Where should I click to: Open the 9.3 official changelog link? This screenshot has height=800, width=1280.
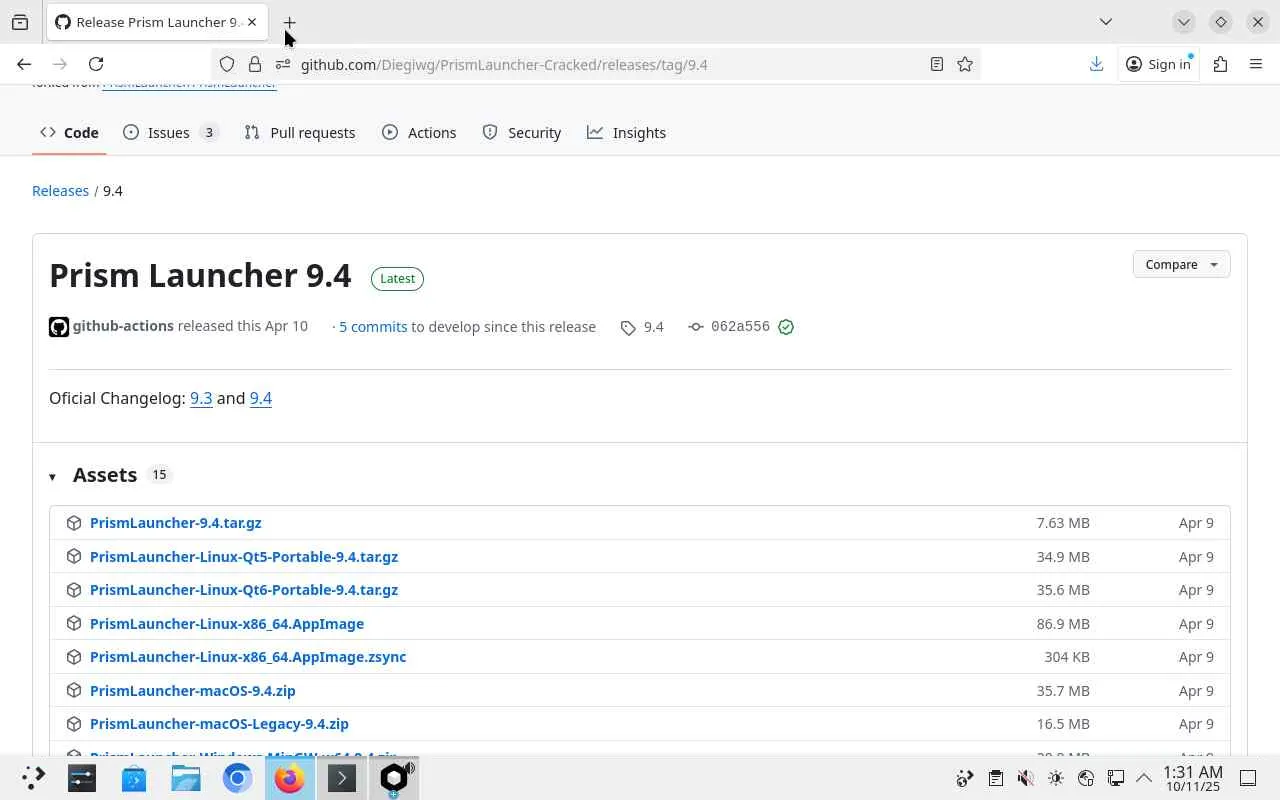tap(201, 398)
